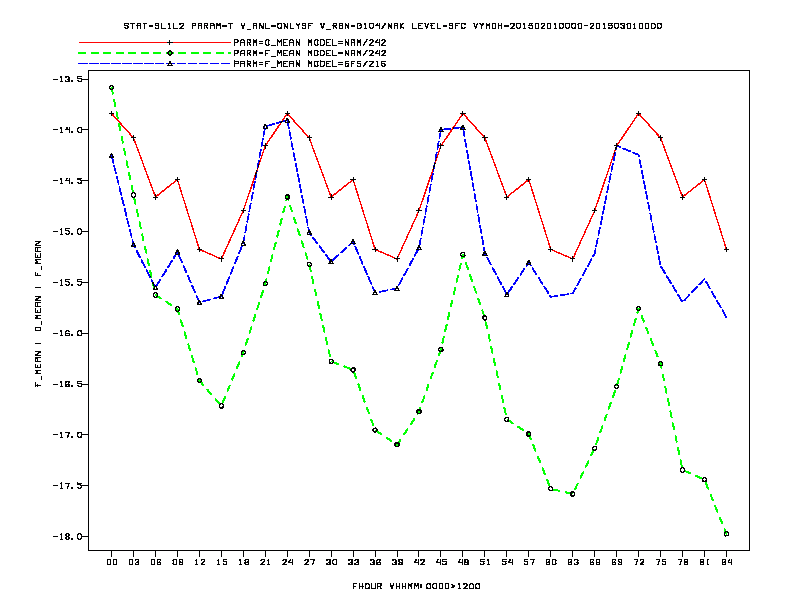Click the x-axis tick label 06
792x612 pixels.
[156, 562]
